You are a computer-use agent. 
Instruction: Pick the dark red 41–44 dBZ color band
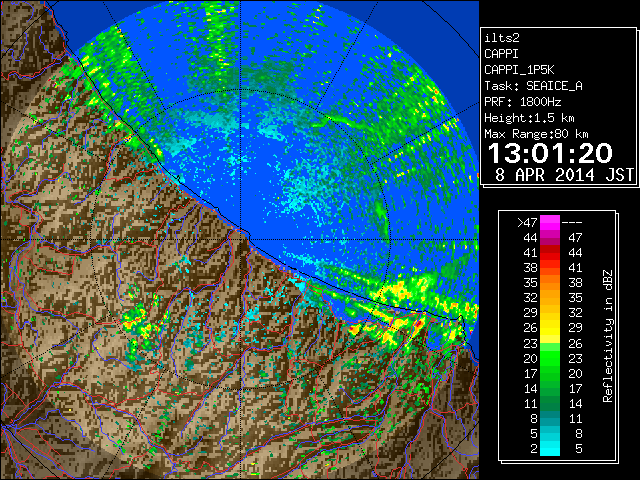tap(550, 253)
